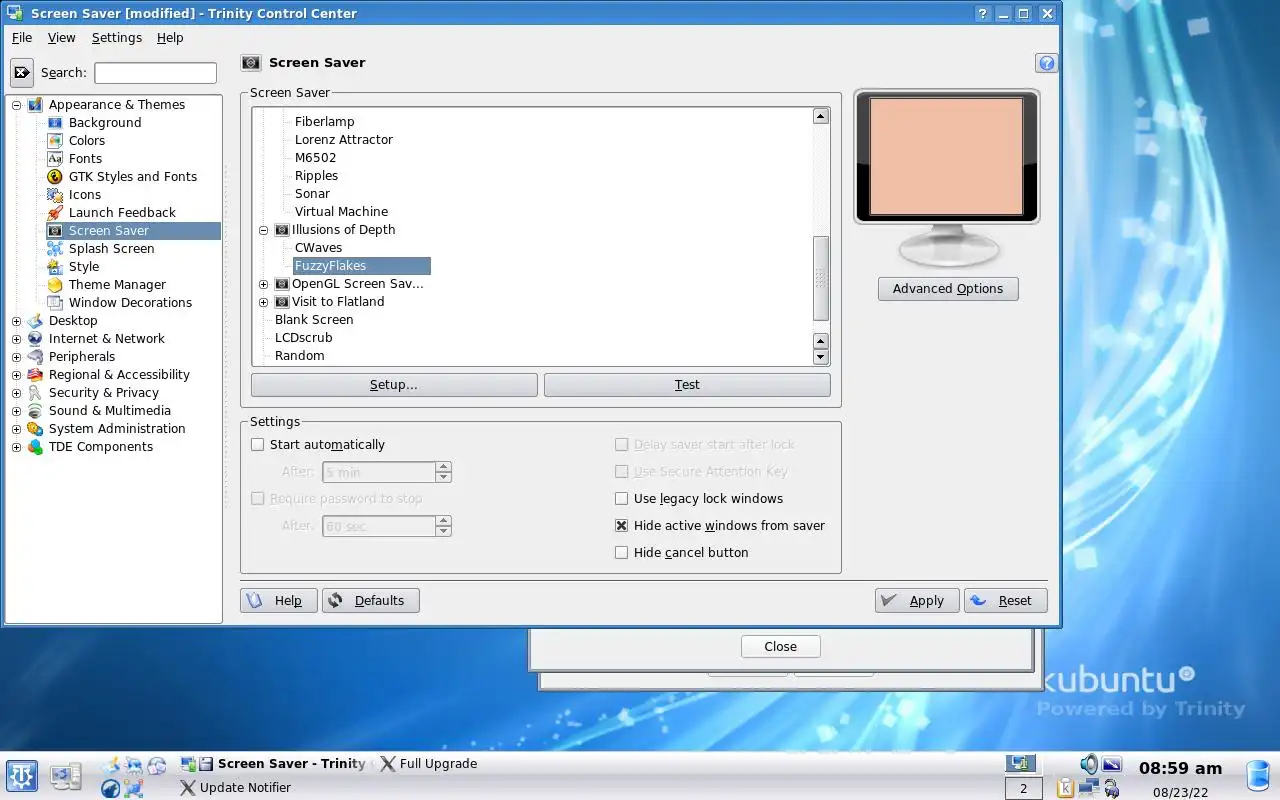Viewport: 1280px width, 800px height.
Task: Click the Klipper clipboard tray icon
Action: [x=1066, y=788]
